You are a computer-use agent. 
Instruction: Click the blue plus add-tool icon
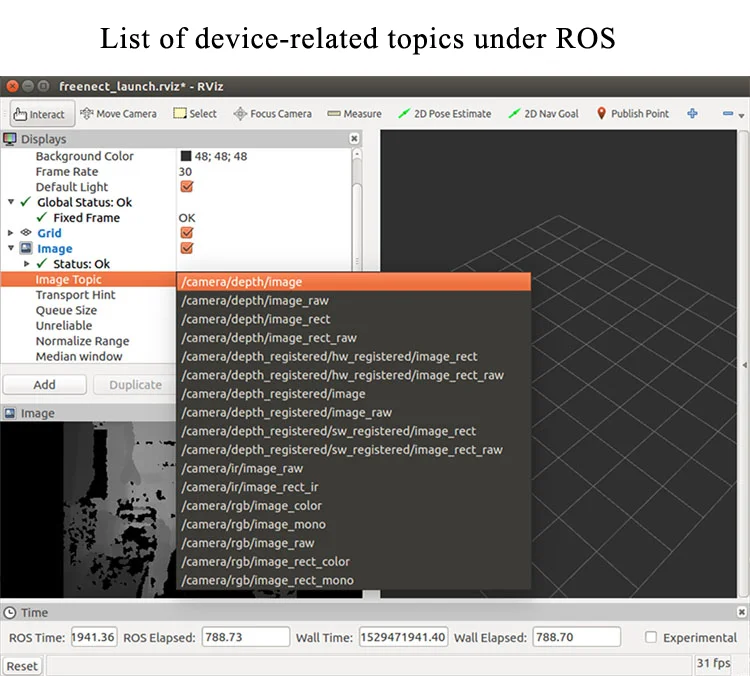click(692, 113)
